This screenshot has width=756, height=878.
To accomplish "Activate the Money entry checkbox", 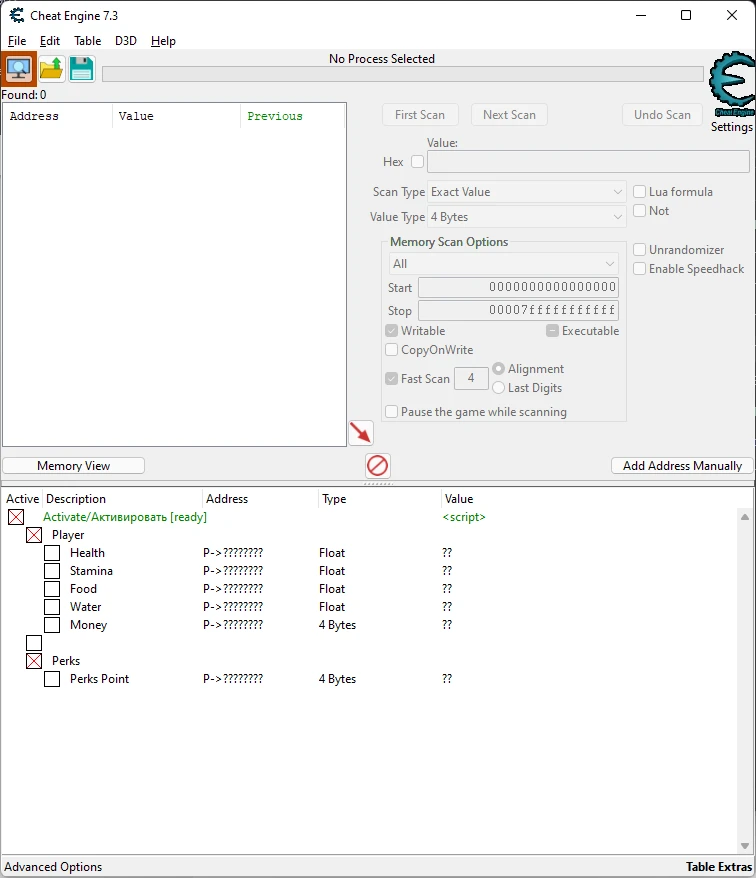I will [x=52, y=624].
